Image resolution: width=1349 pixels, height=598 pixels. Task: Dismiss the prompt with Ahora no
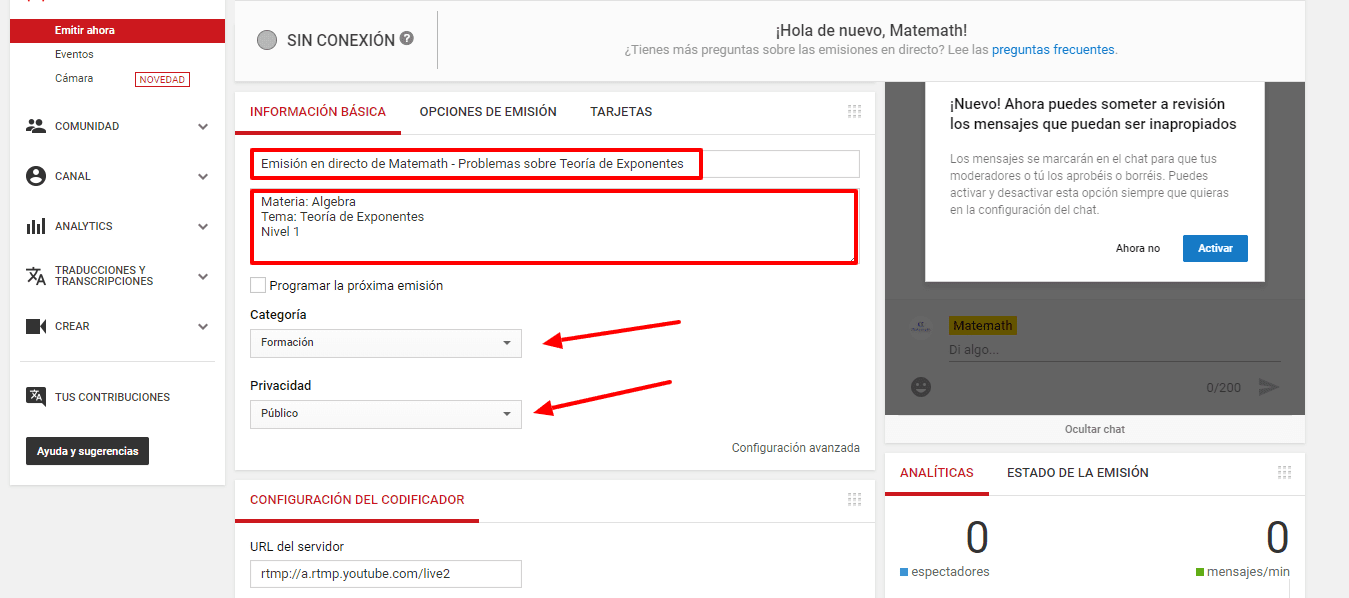(1138, 248)
